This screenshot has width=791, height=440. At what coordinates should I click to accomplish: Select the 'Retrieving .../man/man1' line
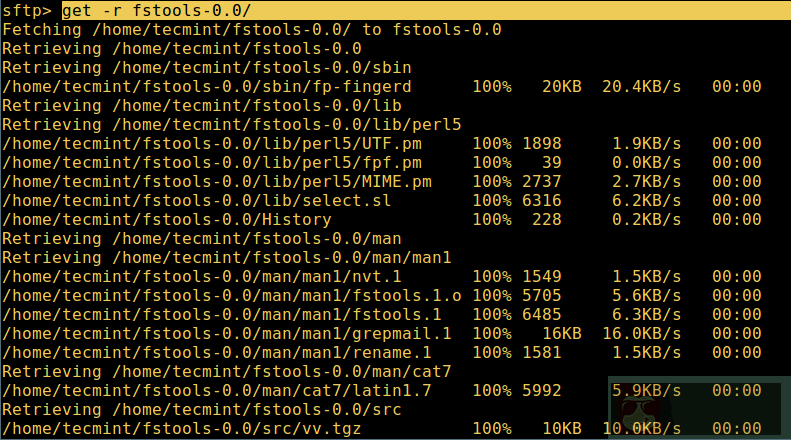pos(227,258)
